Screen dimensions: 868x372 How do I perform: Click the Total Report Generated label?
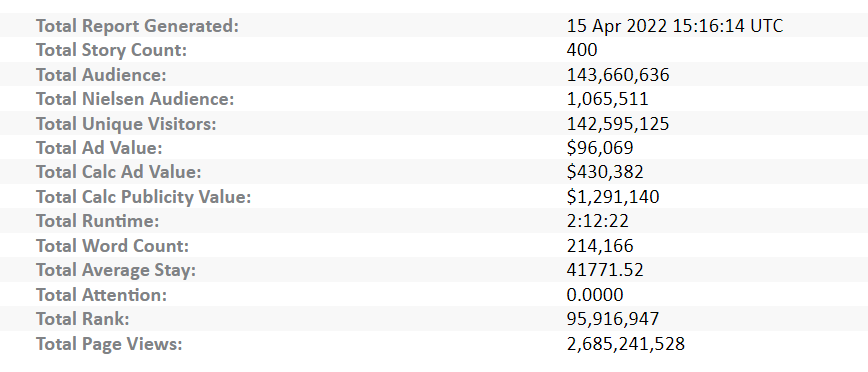pyautogui.click(x=137, y=26)
